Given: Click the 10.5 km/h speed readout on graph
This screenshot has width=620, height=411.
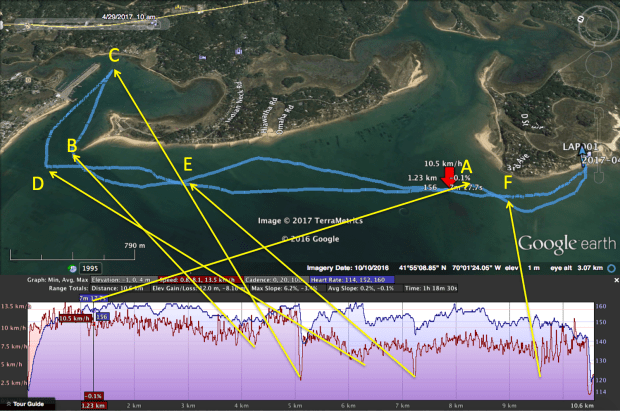Looking at the screenshot, I should coord(74,317).
